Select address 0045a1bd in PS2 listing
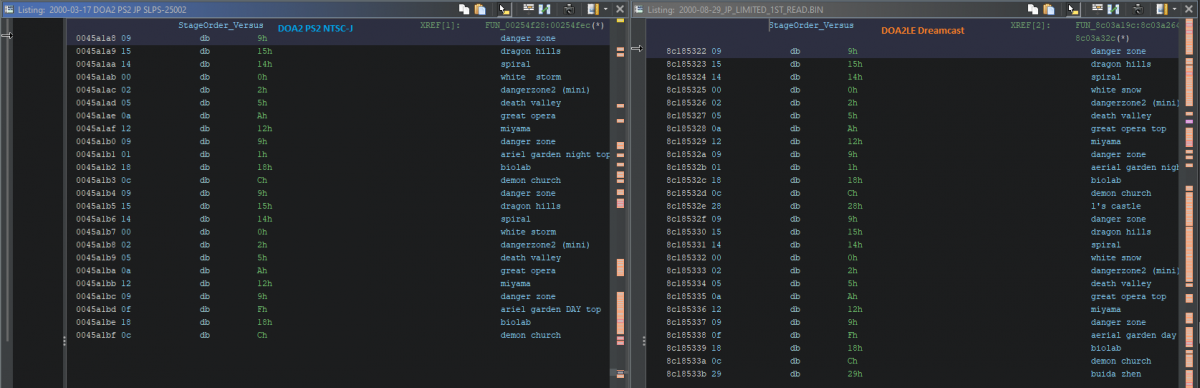The image size is (1200, 388). (x=96, y=309)
